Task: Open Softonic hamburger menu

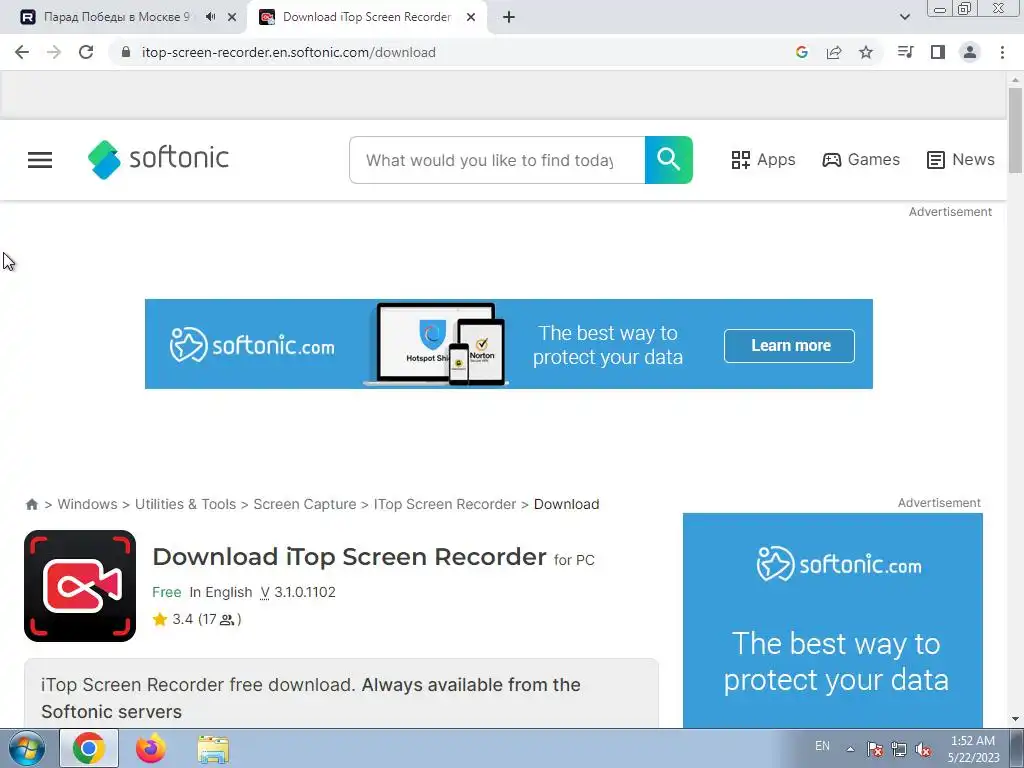Action: click(40, 160)
